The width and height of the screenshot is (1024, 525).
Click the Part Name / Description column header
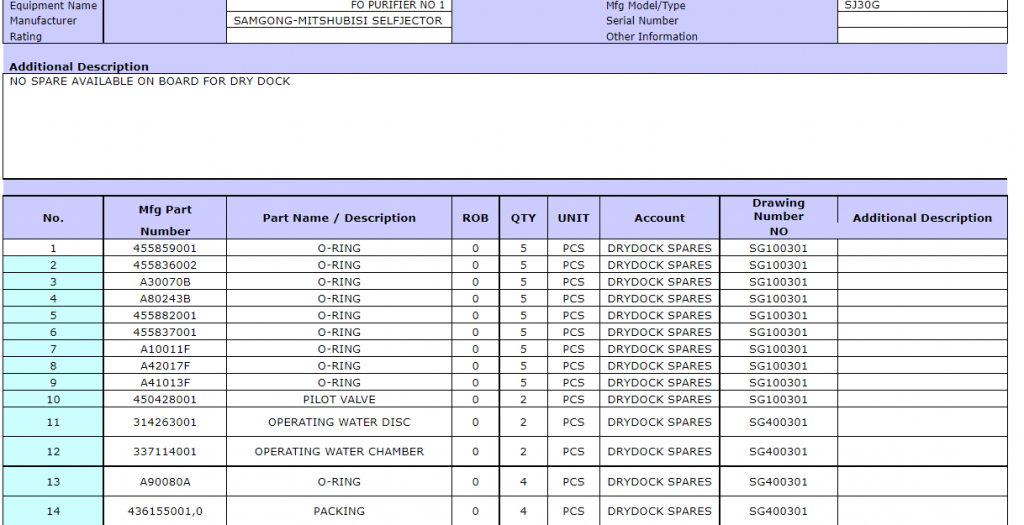[339, 218]
